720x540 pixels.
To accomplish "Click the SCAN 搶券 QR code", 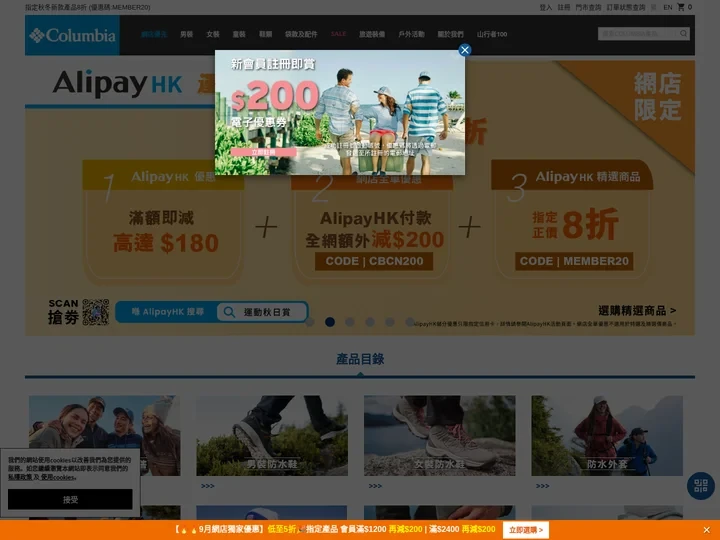I will tap(96, 312).
